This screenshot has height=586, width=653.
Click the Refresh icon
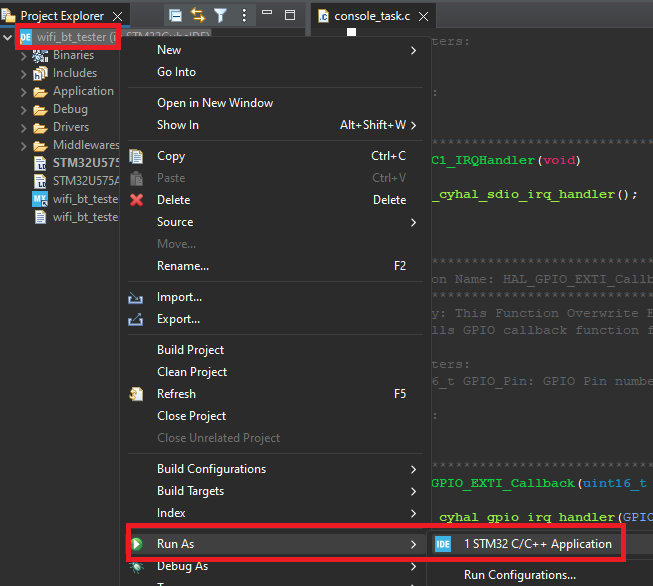click(x=136, y=394)
